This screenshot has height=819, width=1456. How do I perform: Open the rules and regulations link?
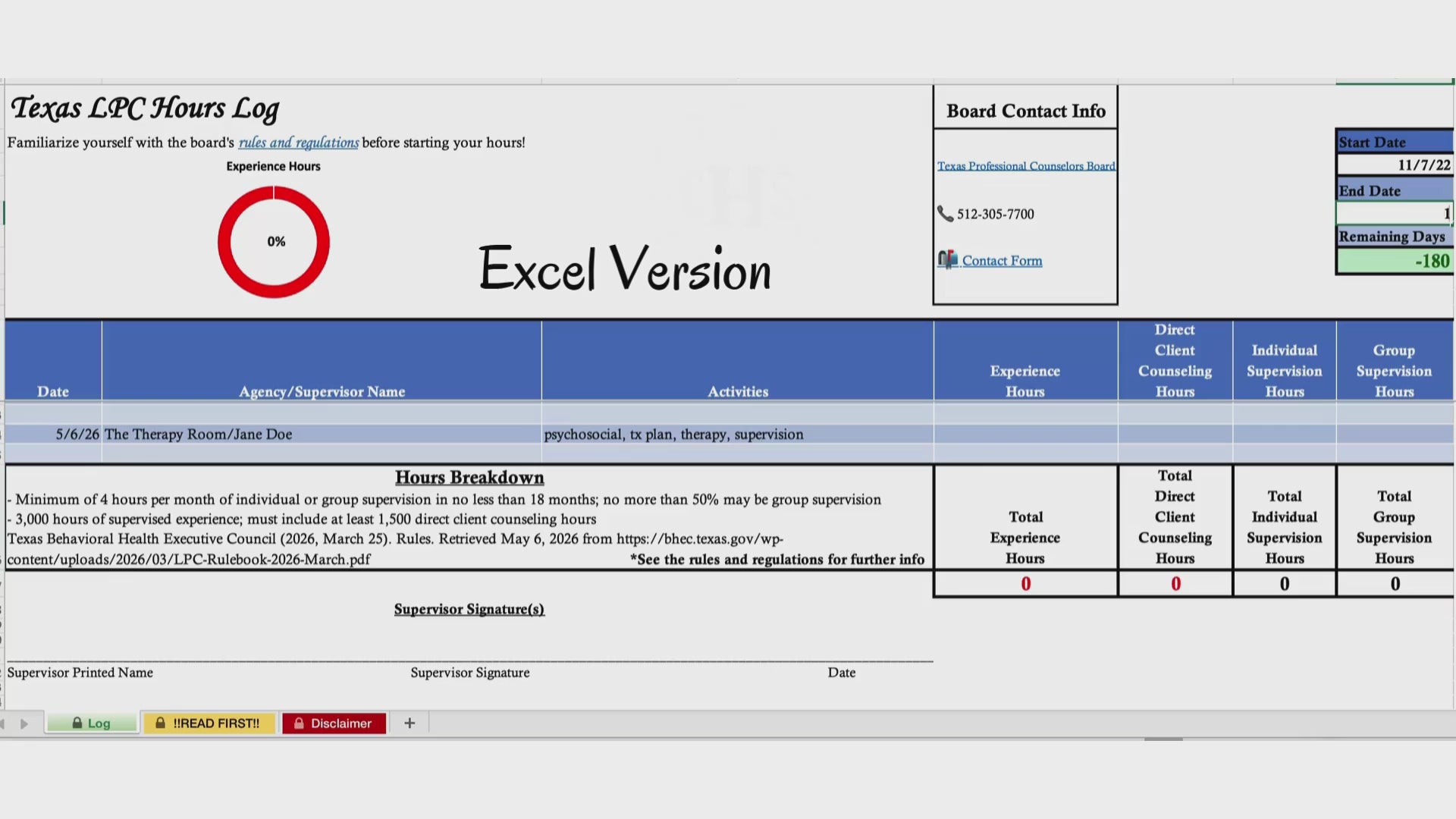[x=299, y=143]
